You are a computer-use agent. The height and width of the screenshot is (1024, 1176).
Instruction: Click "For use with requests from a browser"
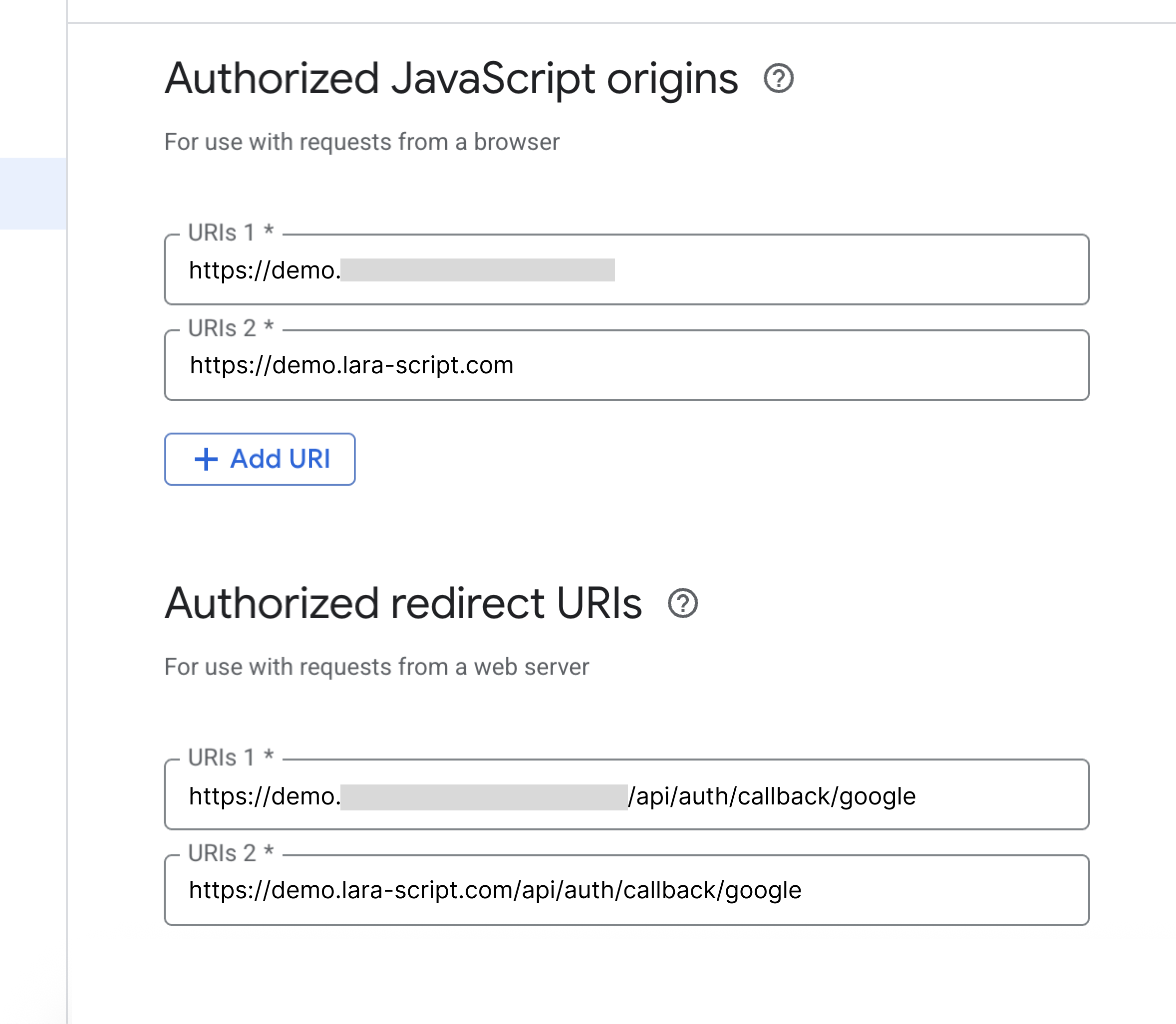pyautogui.click(x=362, y=142)
